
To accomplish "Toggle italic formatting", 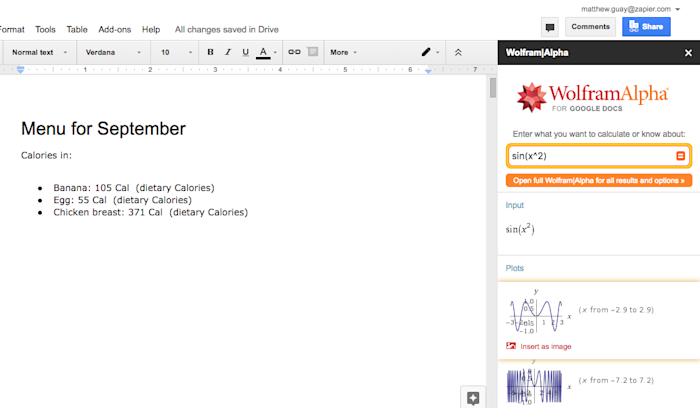I will [228, 52].
